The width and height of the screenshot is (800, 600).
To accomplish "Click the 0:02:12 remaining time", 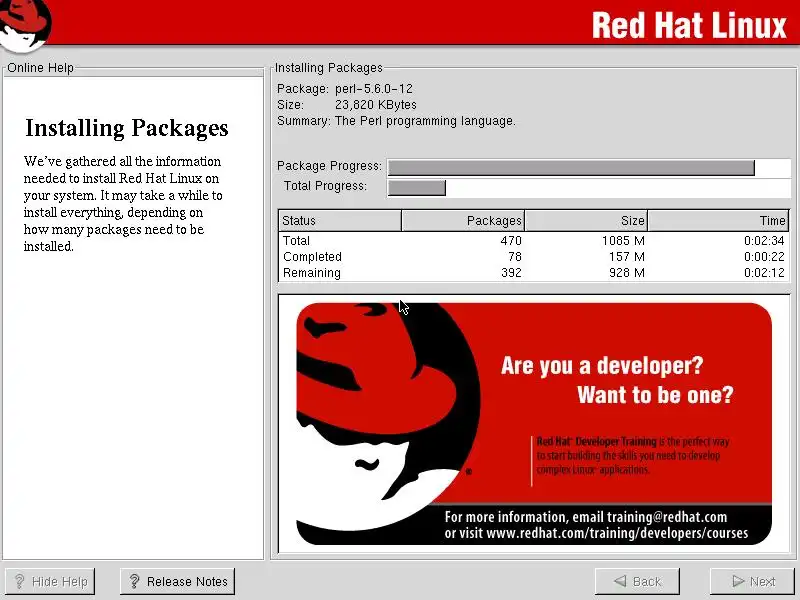I will tap(764, 272).
